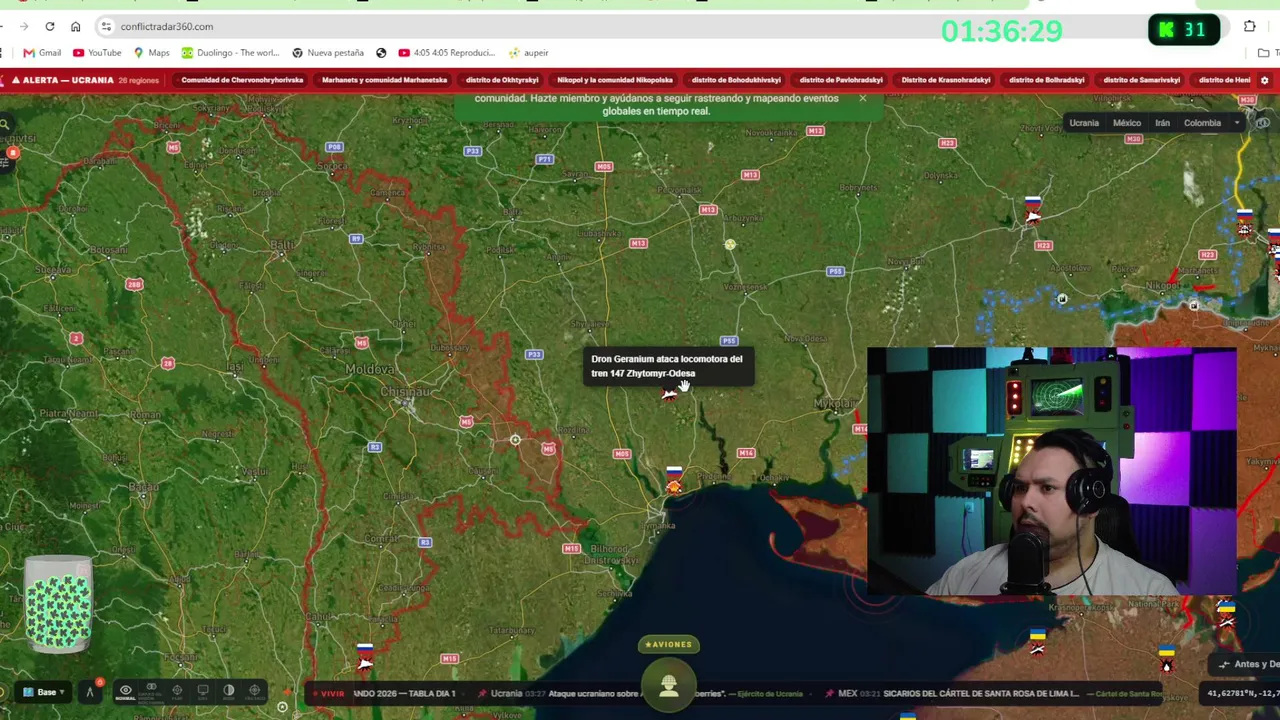Click the helmet icon below AVIONES
The image size is (1280, 720).
pos(669,686)
